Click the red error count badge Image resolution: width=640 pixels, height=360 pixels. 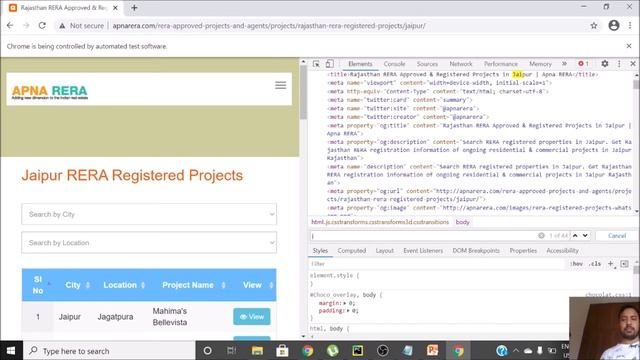pos(583,64)
